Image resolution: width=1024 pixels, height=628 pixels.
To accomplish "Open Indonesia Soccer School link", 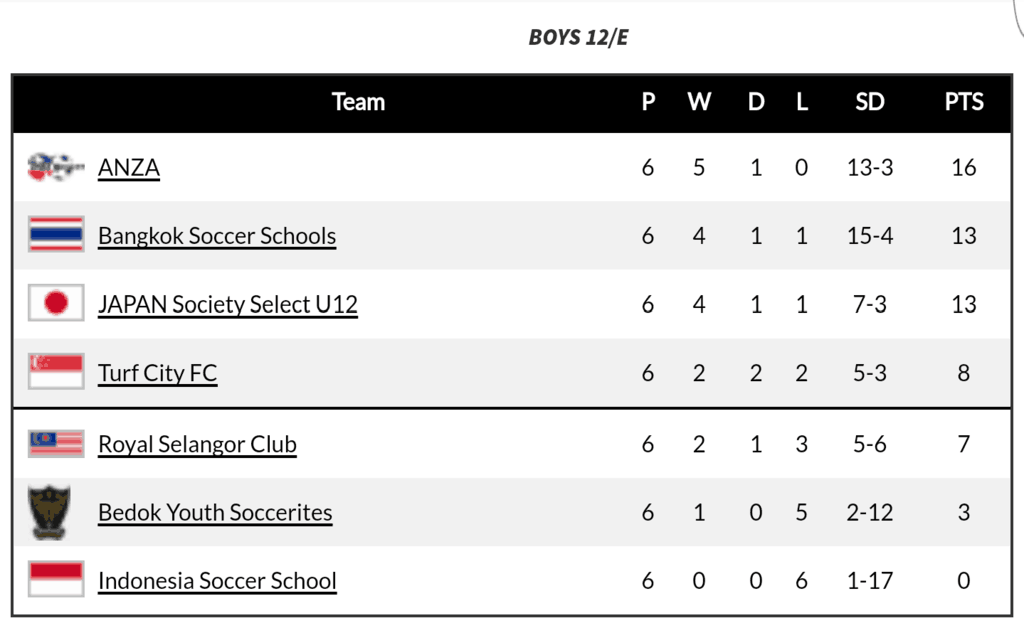I will (217, 580).
